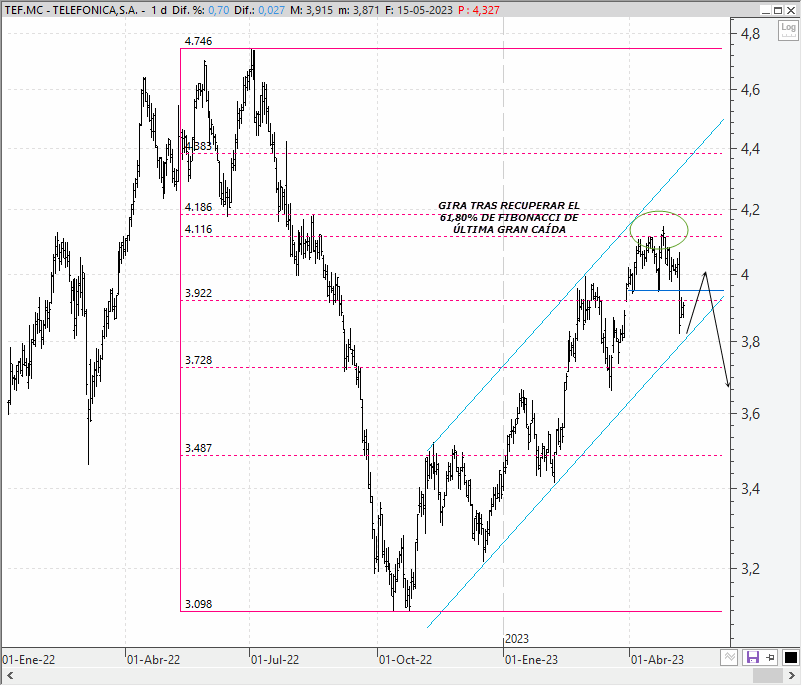Click the 3,8 price axis label

(751, 342)
